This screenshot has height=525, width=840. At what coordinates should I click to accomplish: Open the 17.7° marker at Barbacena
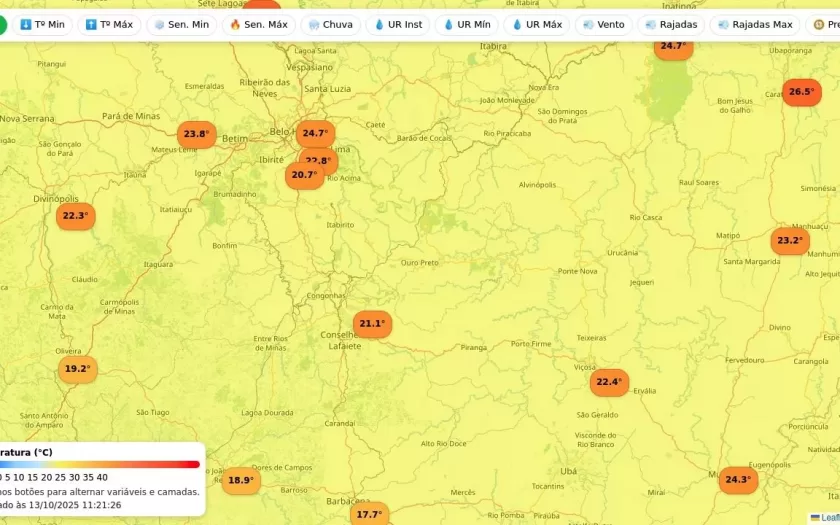(x=370, y=514)
